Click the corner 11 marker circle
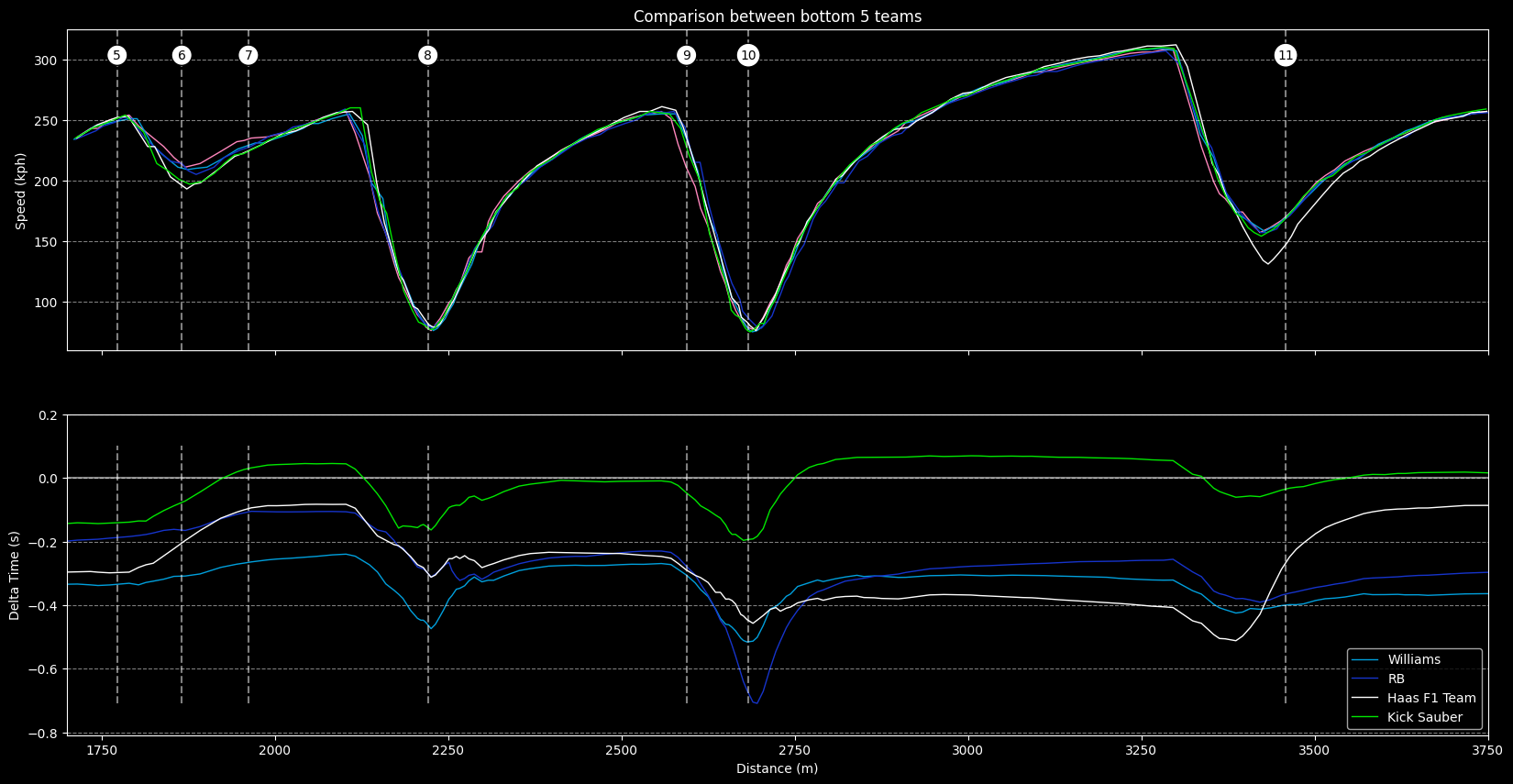The image size is (1513, 784). point(1286,56)
